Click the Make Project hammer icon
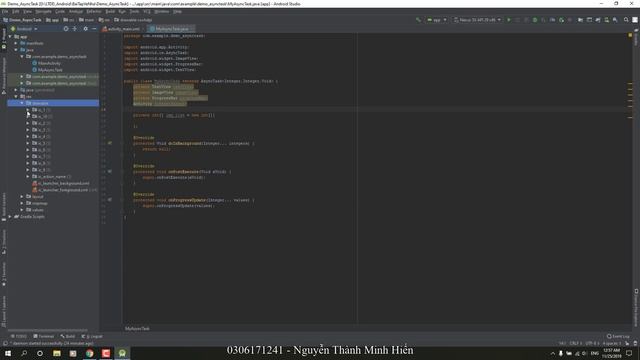 418,20
